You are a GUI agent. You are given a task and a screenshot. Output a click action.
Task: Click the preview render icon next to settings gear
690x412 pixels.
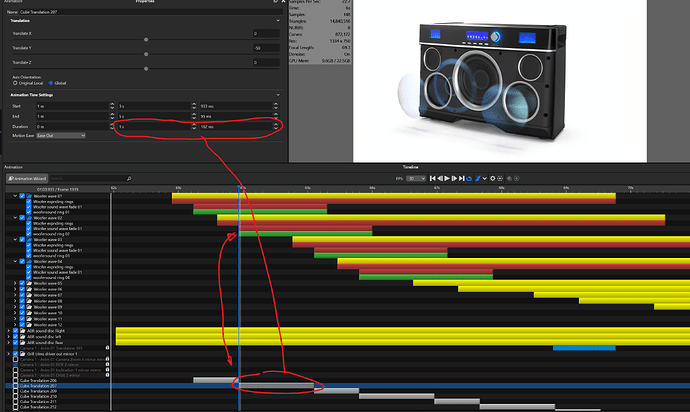pos(500,178)
